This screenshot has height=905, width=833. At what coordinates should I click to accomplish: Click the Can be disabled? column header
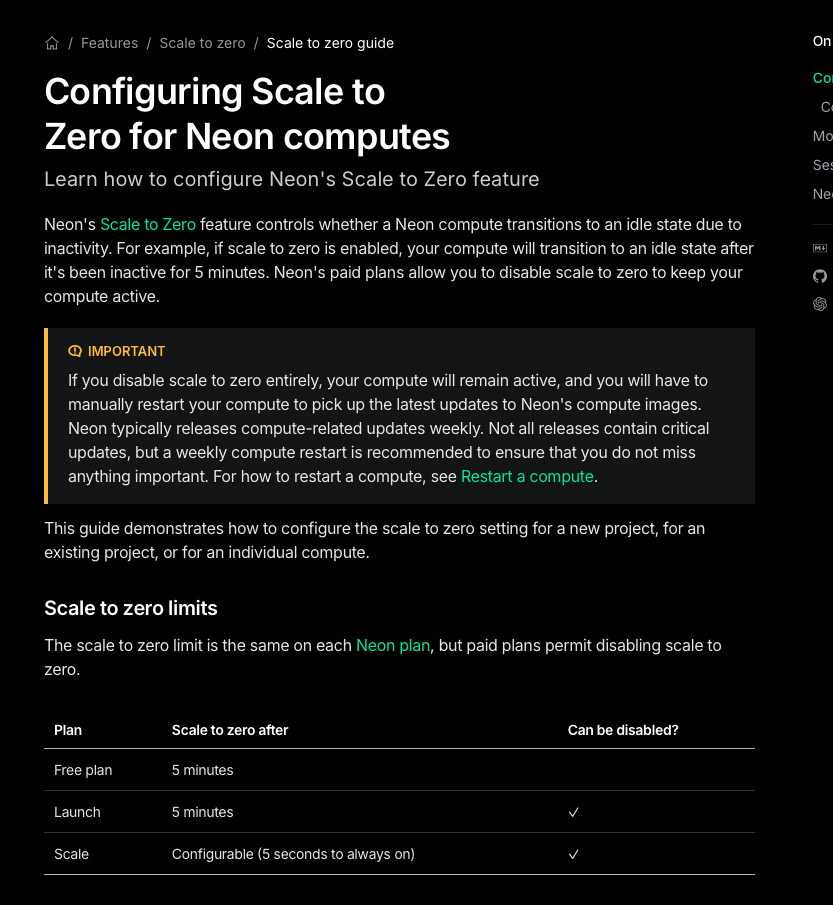point(623,730)
